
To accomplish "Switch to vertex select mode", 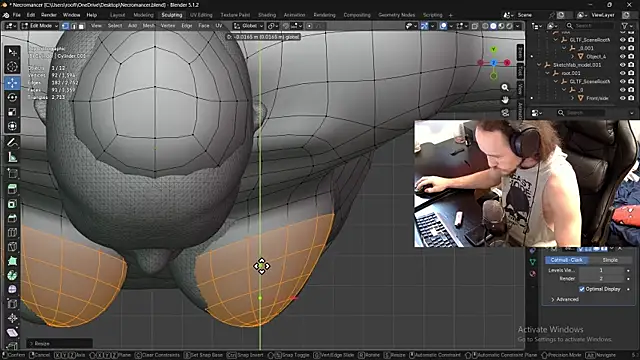I will coord(65,26).
